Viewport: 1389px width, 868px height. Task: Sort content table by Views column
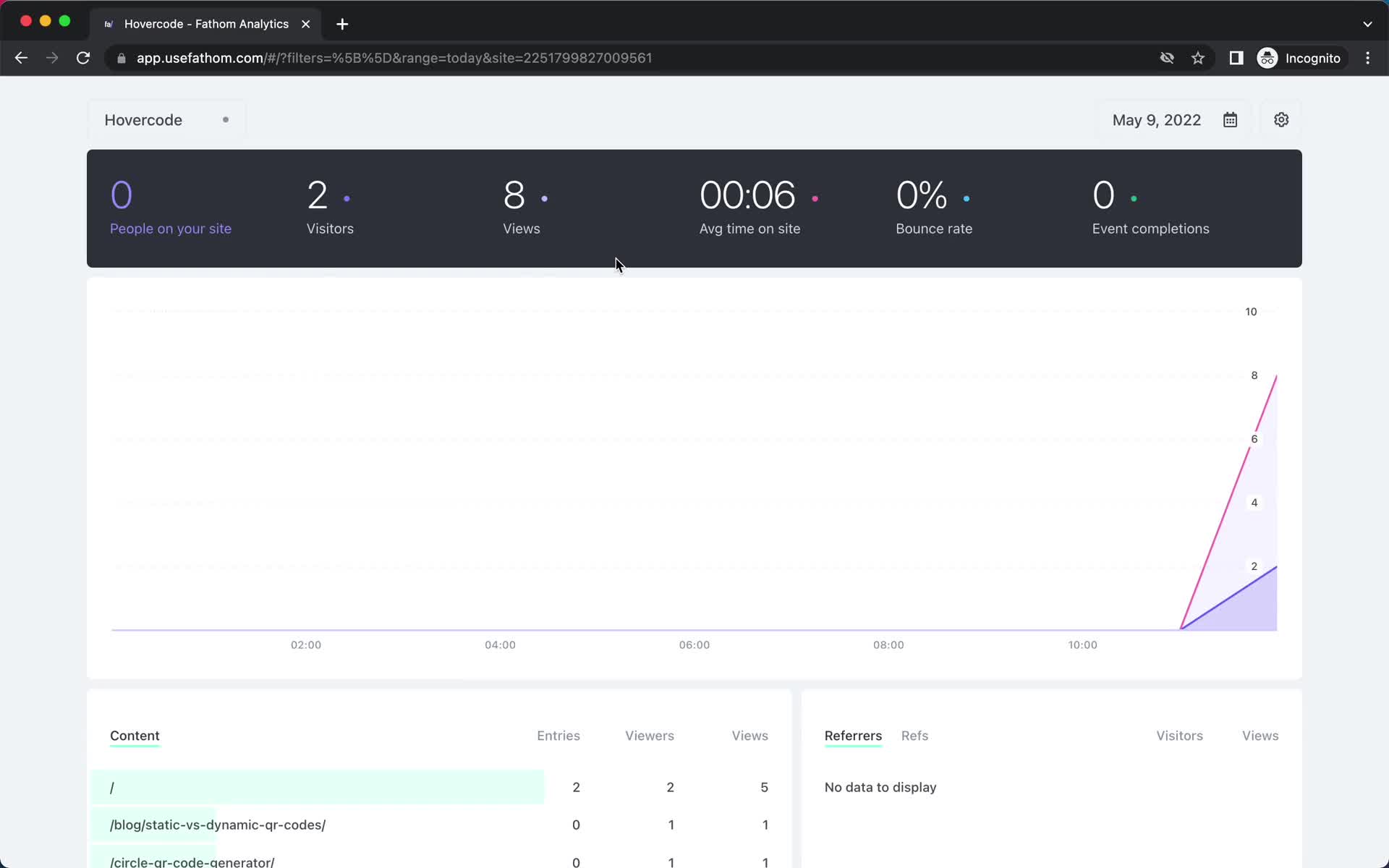tap(749, 736)
